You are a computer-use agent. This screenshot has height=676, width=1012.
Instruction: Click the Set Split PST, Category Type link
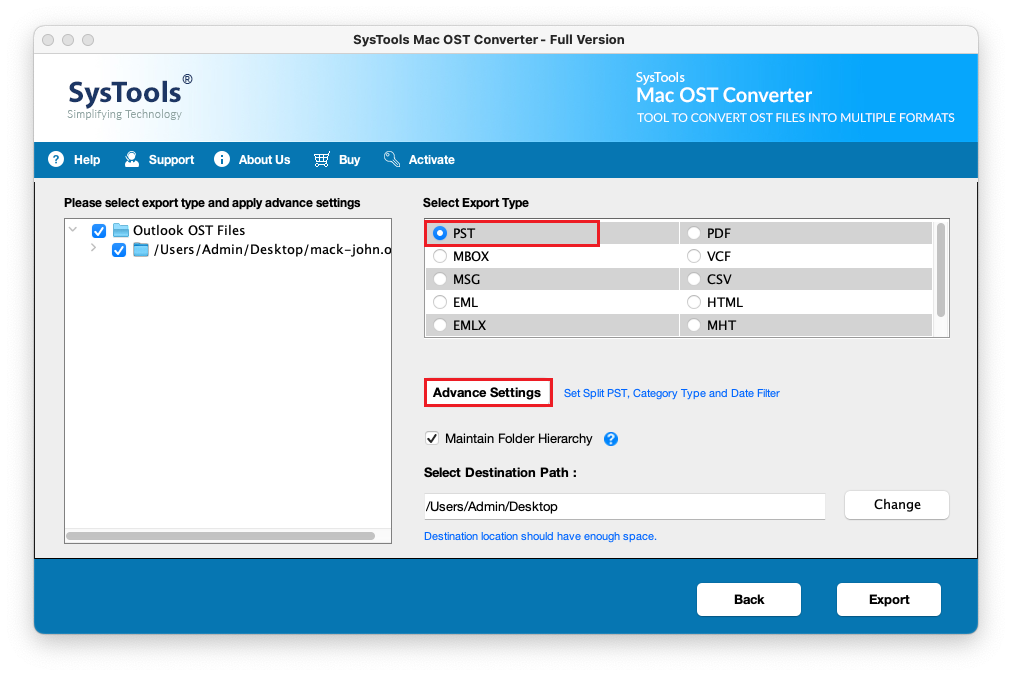coord(671,393)
